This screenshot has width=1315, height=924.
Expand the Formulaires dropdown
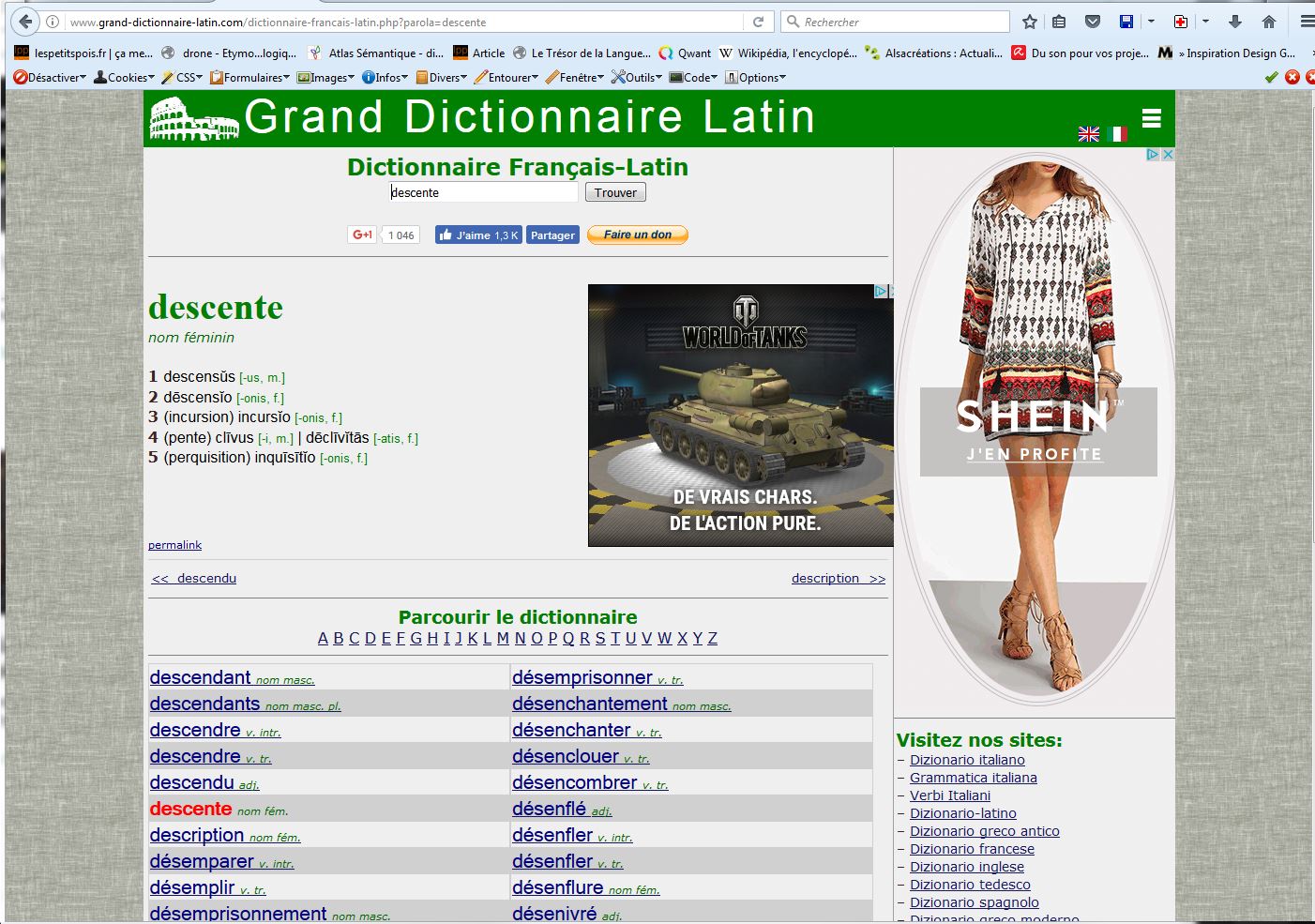coord(249,78)
